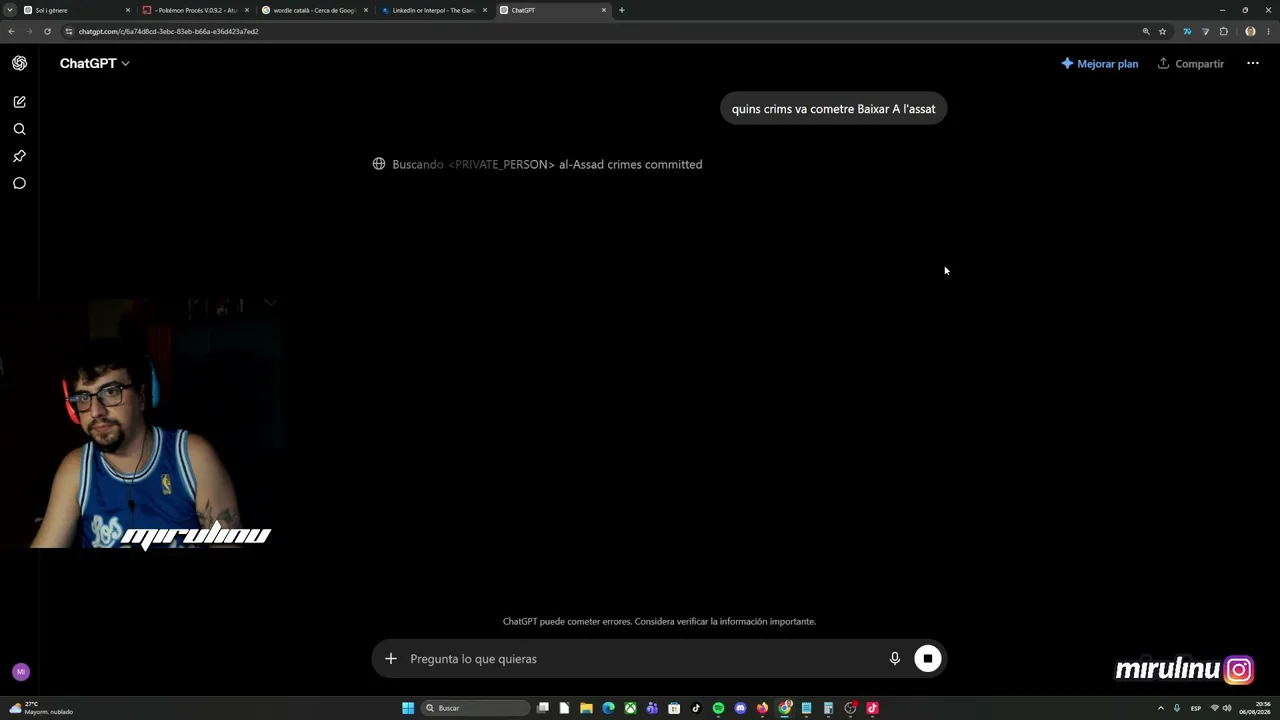Show hidden system tray icons
The width and height of the screenshot is (1280, 720).
(x=1160, y=708)
